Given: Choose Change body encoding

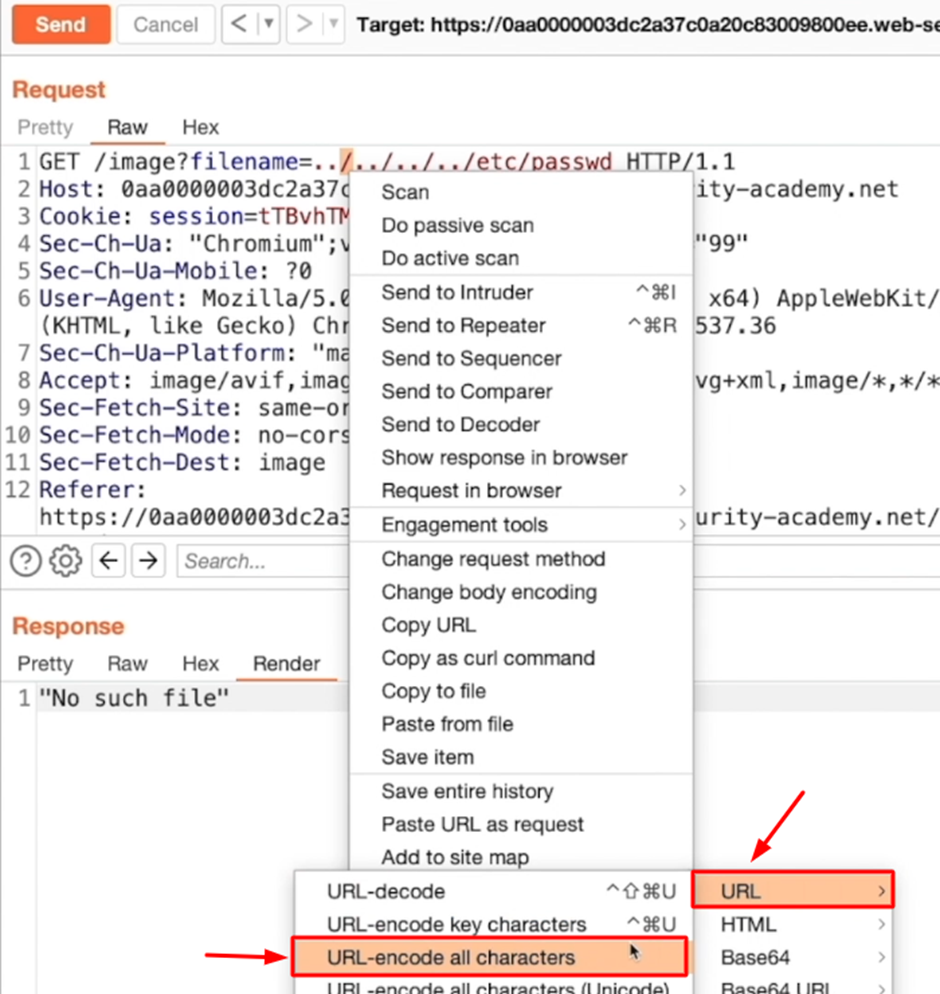Looking at the screenshot, I should click(x=521, y=591).
